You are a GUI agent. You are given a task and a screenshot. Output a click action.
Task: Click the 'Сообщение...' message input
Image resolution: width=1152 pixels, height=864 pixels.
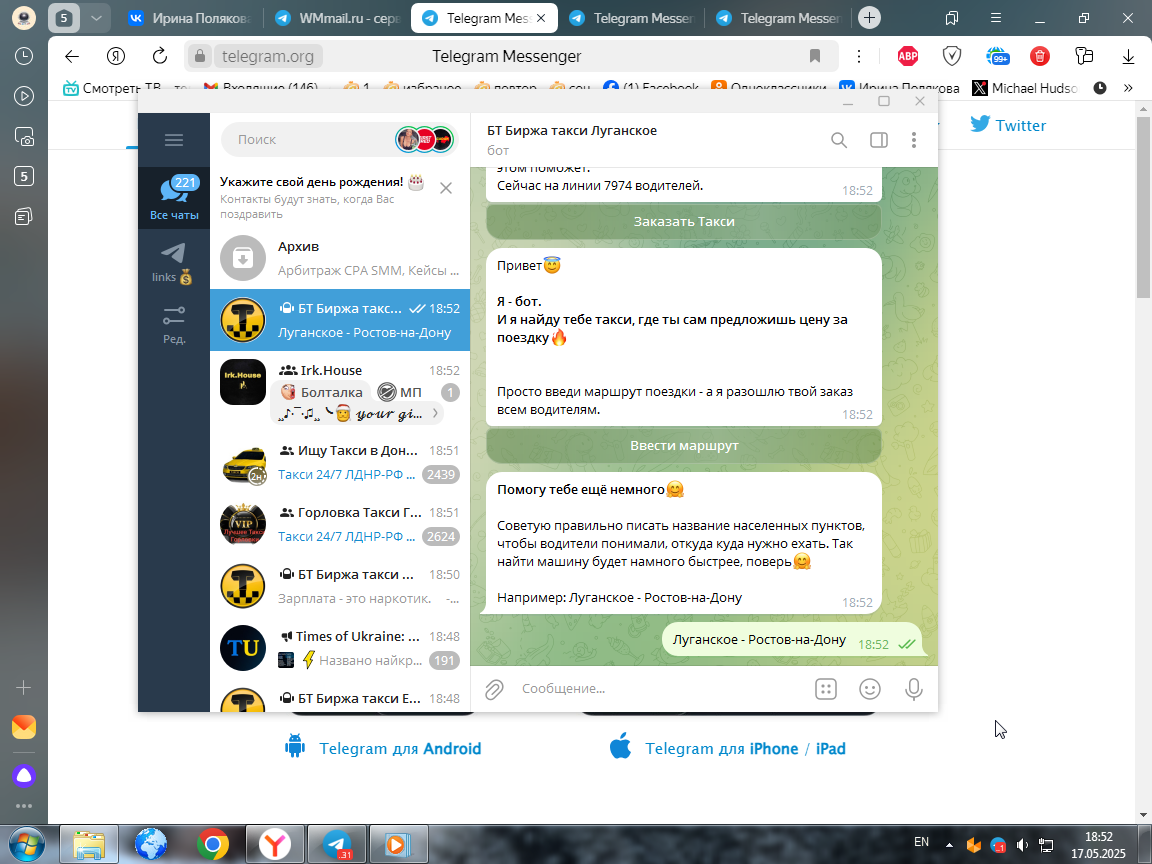[x=661, y=689]
